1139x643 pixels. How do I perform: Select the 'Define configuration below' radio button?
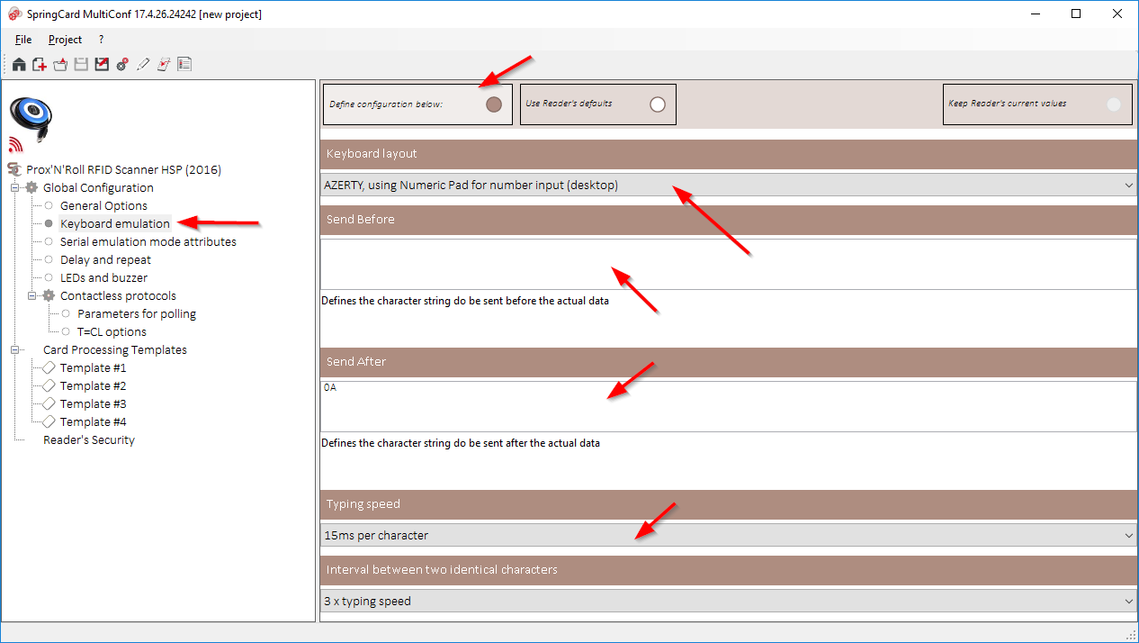tap(494, 105)
